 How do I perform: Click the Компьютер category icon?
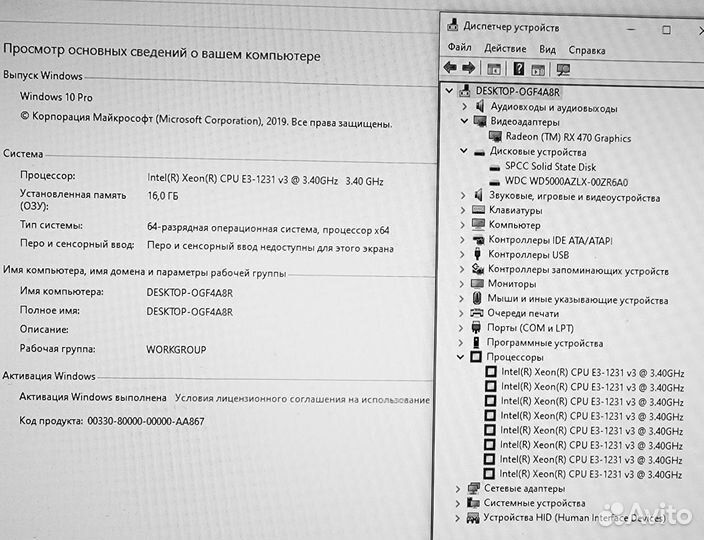click(x=479, y=224)
